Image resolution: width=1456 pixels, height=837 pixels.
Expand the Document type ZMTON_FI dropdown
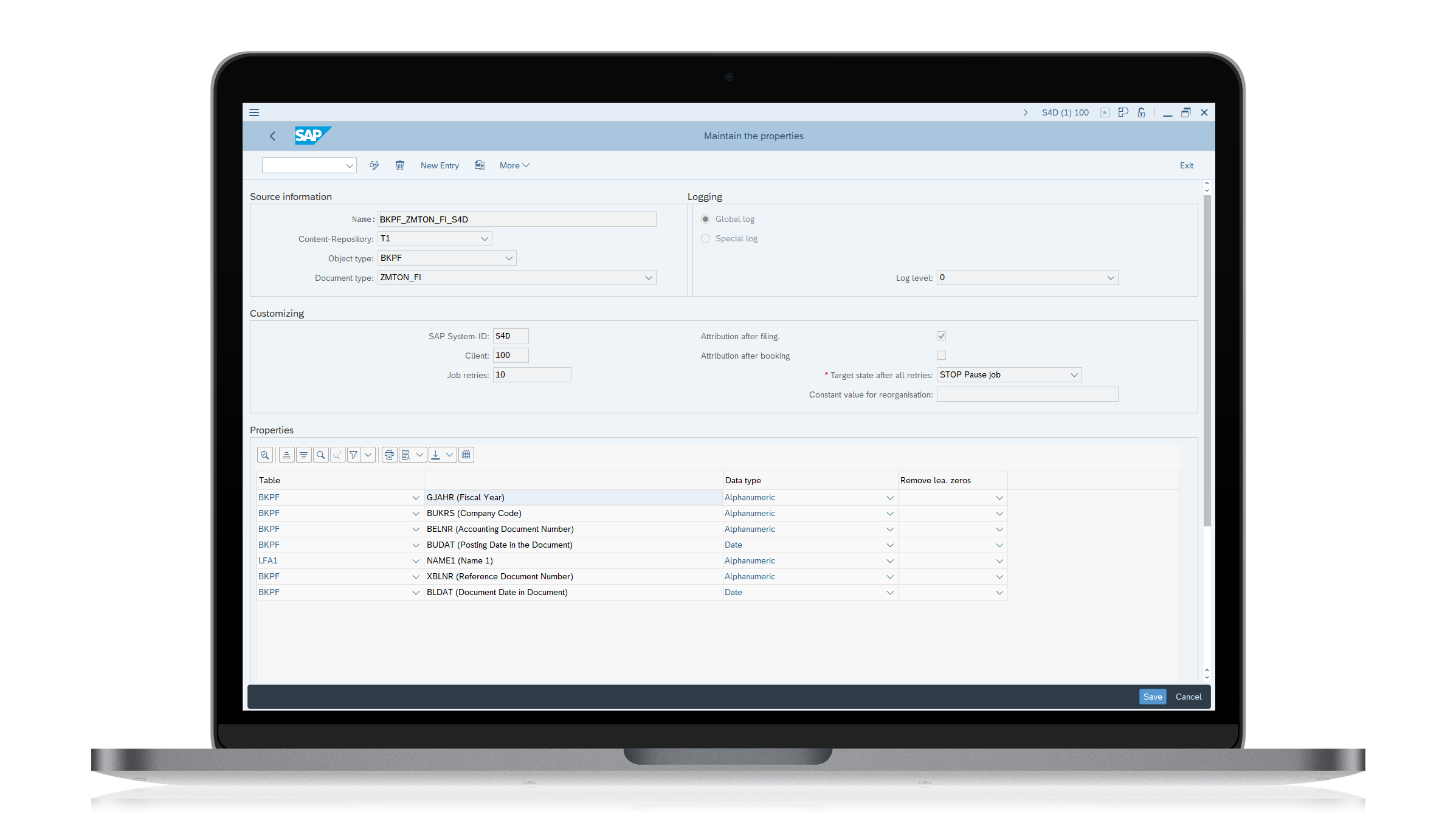pos(649,278)
